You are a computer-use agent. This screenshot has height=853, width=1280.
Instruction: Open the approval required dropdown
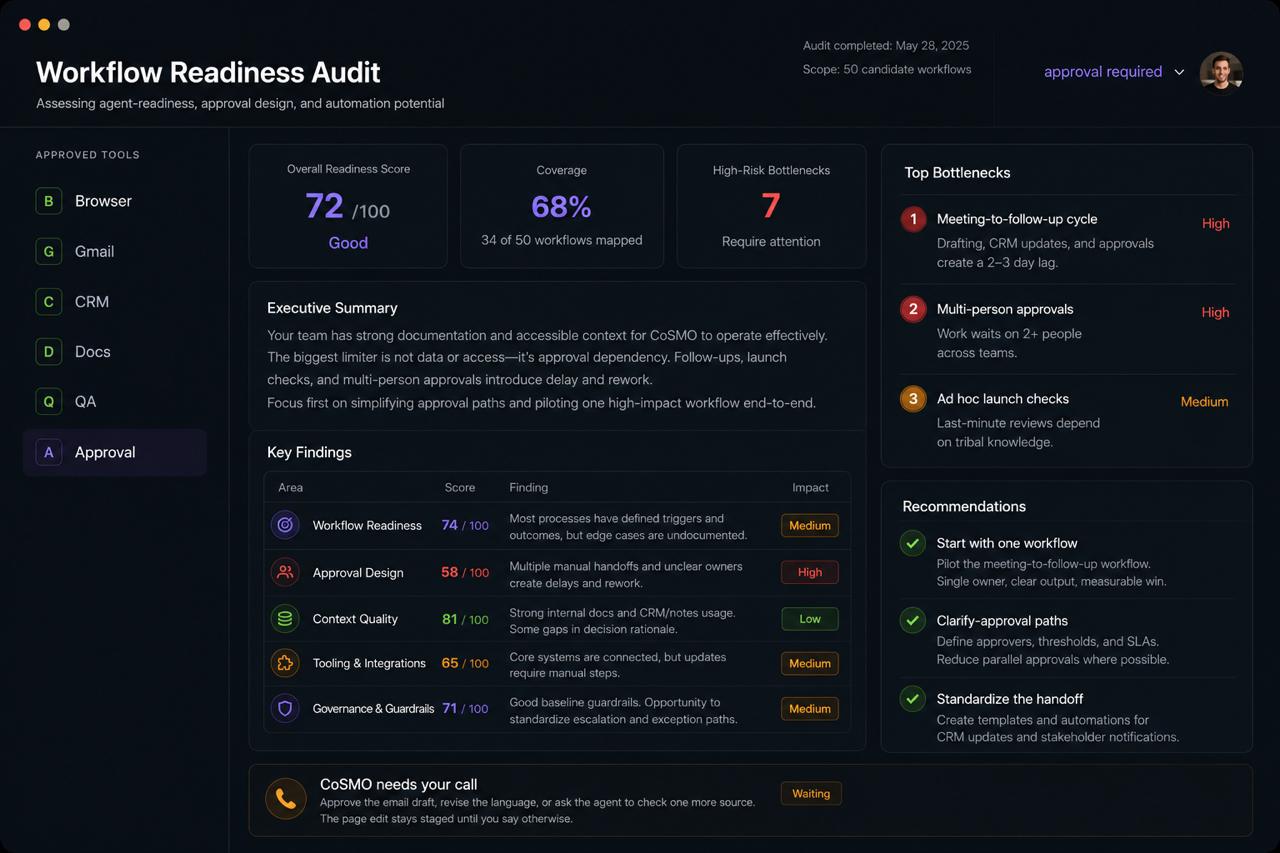tap(1114, 72)
